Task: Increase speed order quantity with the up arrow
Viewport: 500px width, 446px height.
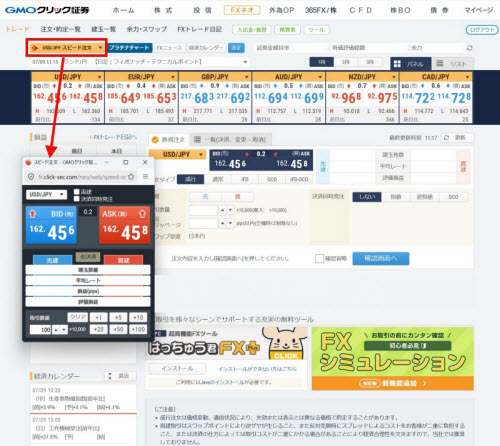Action: coord(56,330)
